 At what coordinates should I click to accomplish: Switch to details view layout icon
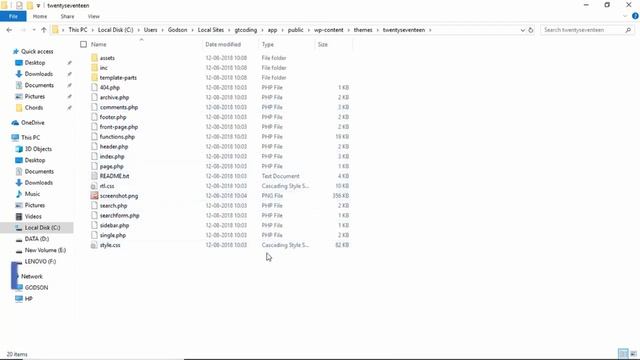(x=623, y=353)
